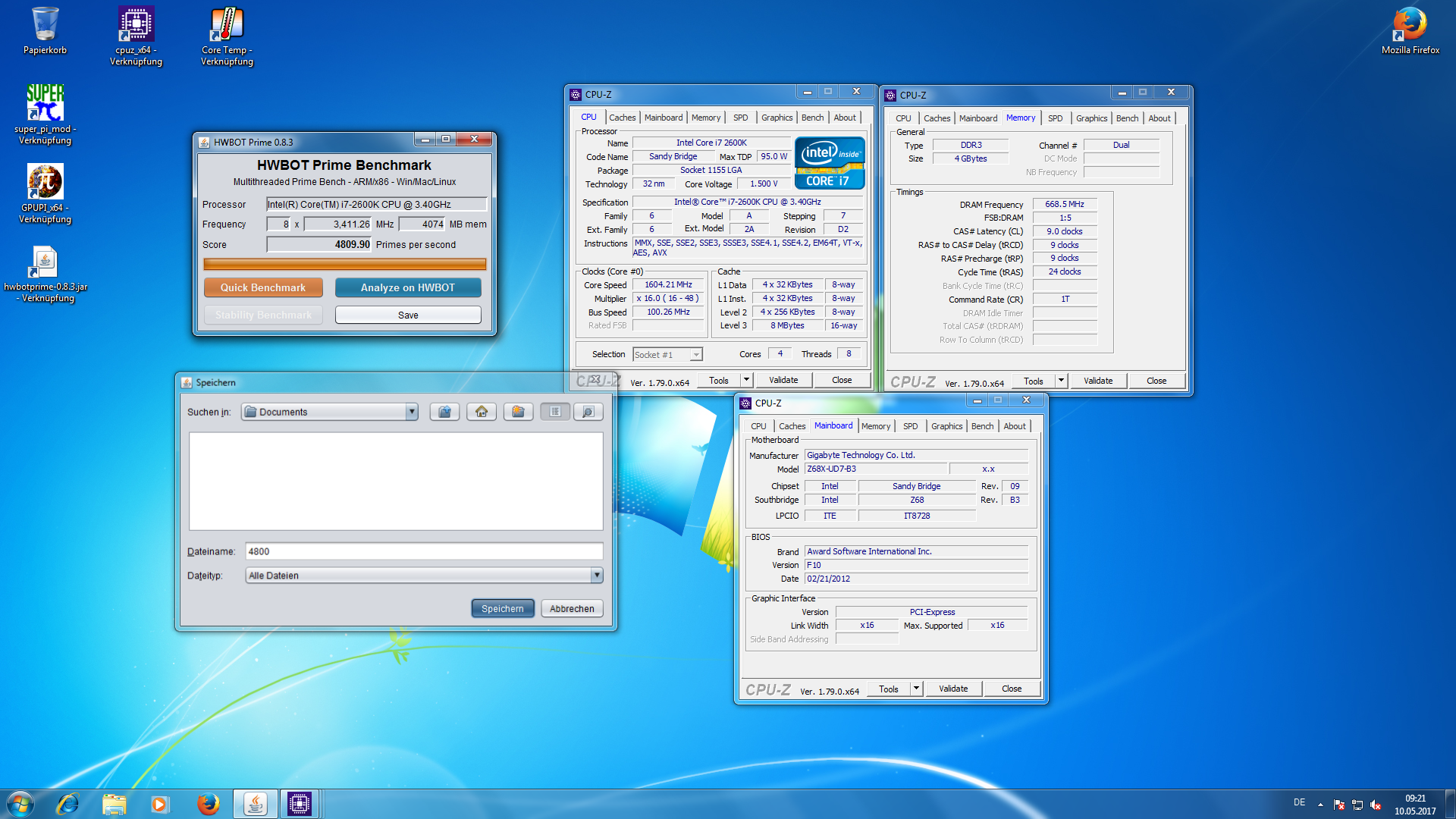Open Graphics tab in Memory window
1456x819 pixels.
[1091, 118]
